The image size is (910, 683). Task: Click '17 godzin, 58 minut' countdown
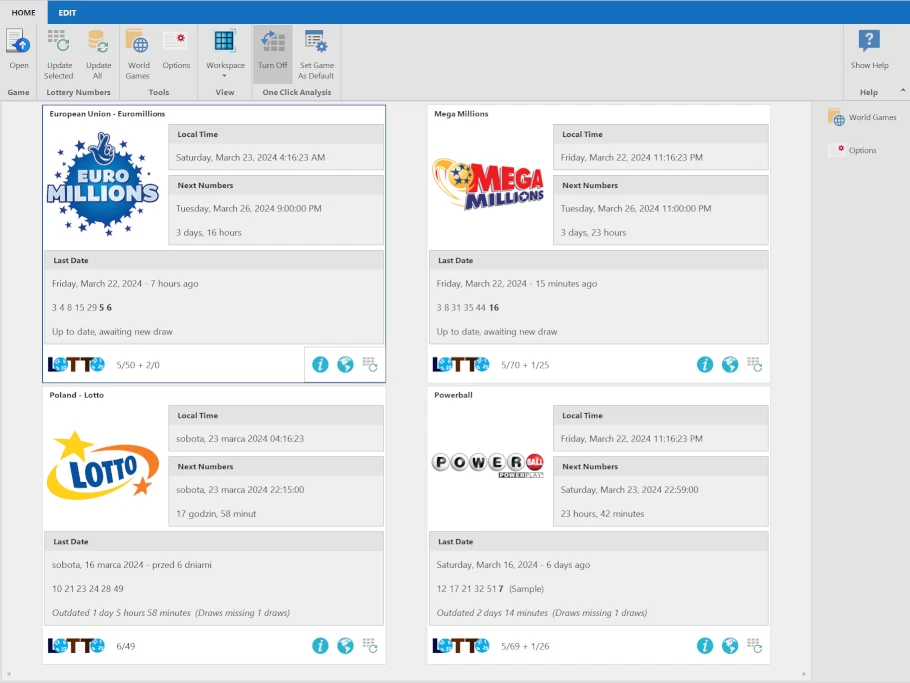(x=216, y=514)
